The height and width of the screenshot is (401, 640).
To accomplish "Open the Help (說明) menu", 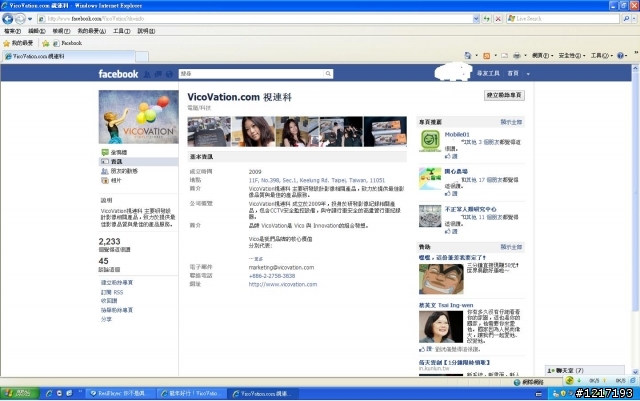I will [146, 31].
